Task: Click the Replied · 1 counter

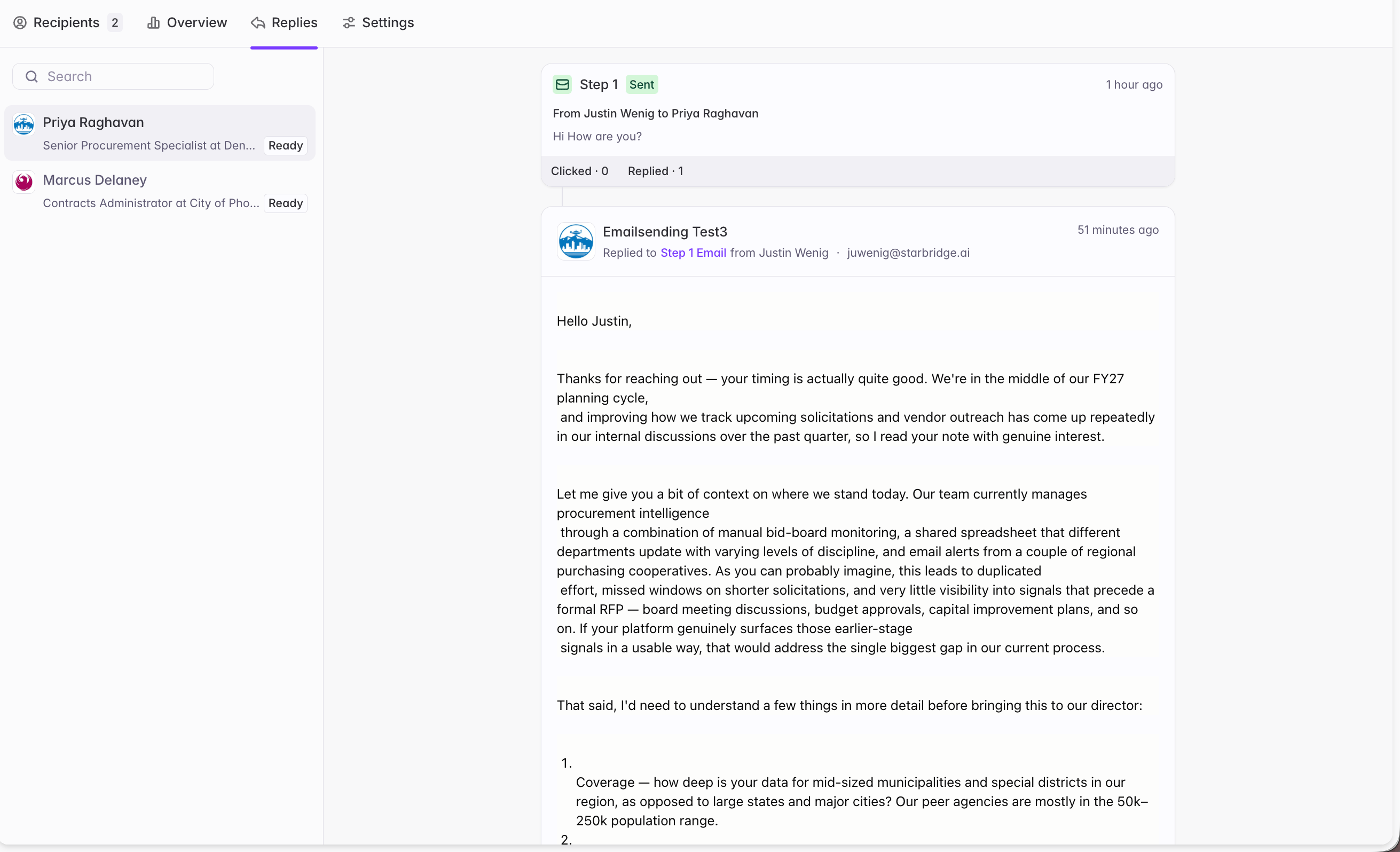Action: click(655, 171)
